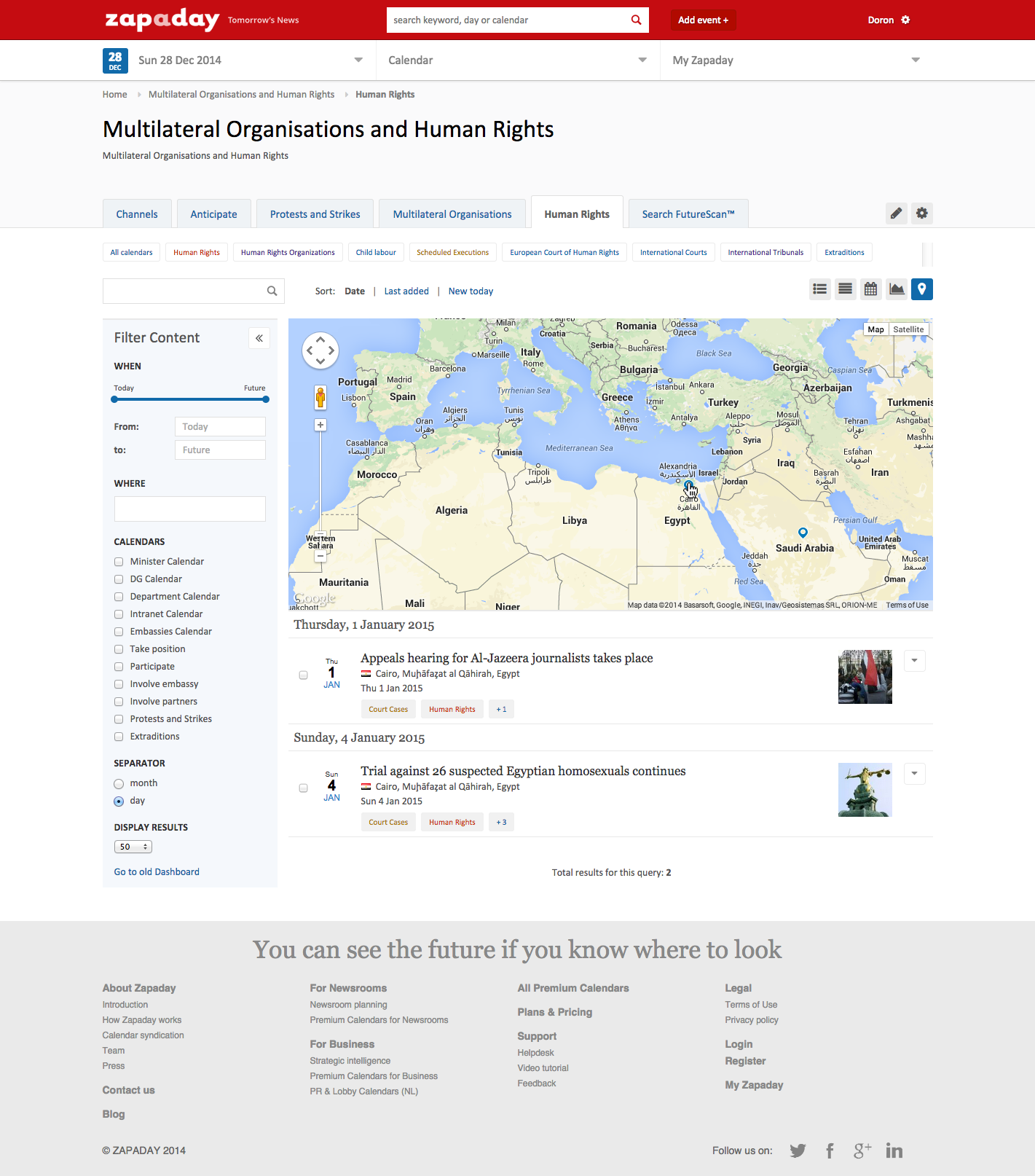Switch to chart view icon

click(897, 289)
